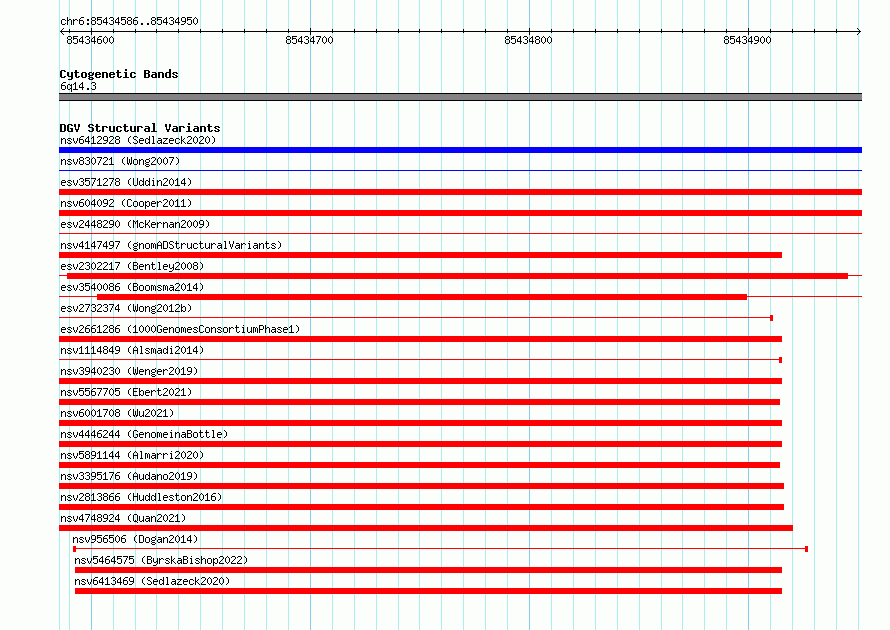Click the red nsv604092 Cooper2011 bar
This screenshot has height=630, width=890.
tap(460, 213)
